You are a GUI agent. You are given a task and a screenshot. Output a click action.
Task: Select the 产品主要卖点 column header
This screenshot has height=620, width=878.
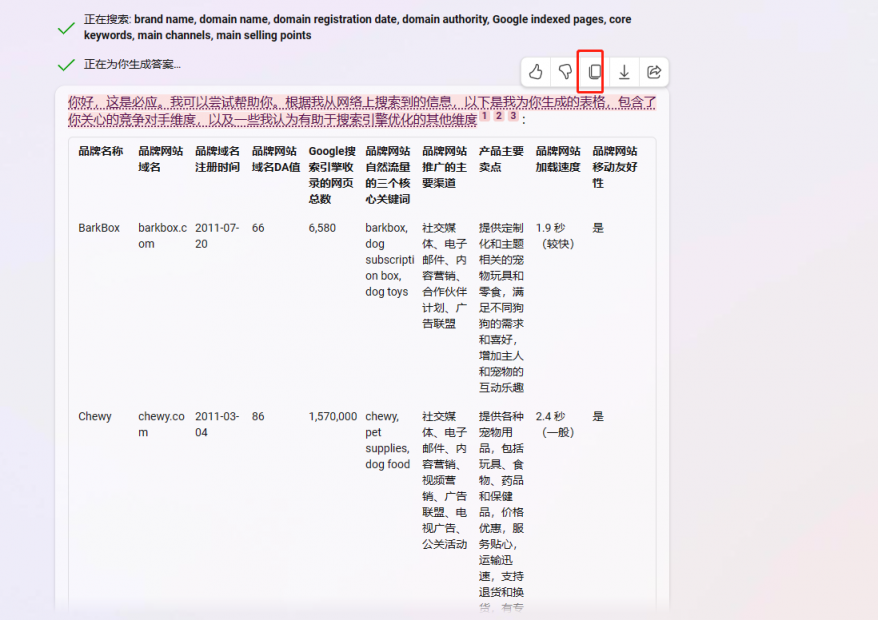pyautogui.click(x=501, y=159)
